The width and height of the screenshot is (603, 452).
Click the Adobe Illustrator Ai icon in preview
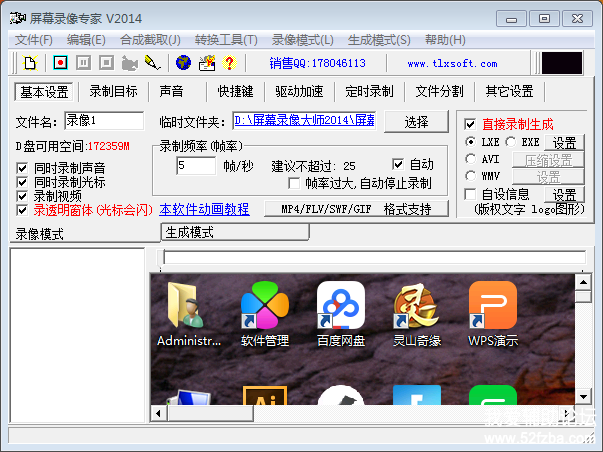265,395
